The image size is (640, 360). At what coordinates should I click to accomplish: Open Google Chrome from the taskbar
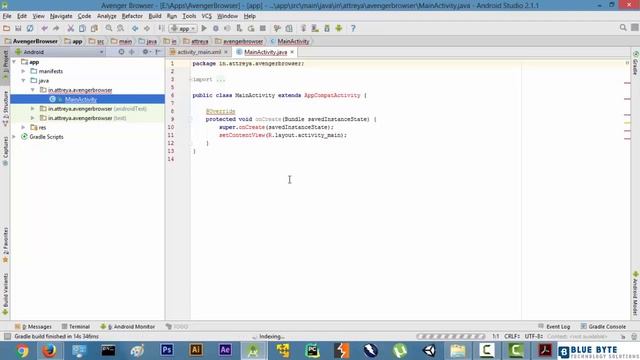point(22,350)
